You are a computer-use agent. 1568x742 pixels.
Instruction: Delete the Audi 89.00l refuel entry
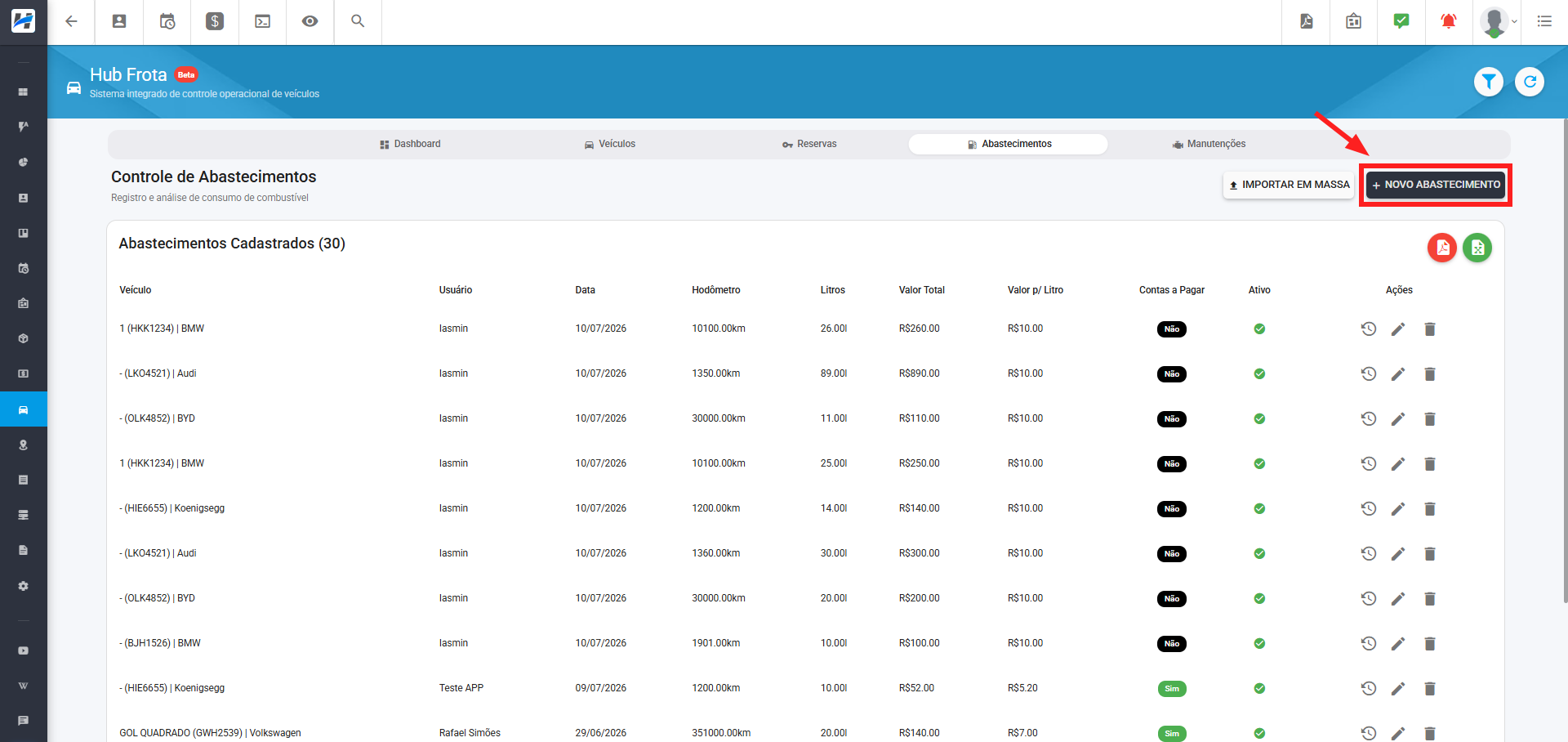(1430, 374)
